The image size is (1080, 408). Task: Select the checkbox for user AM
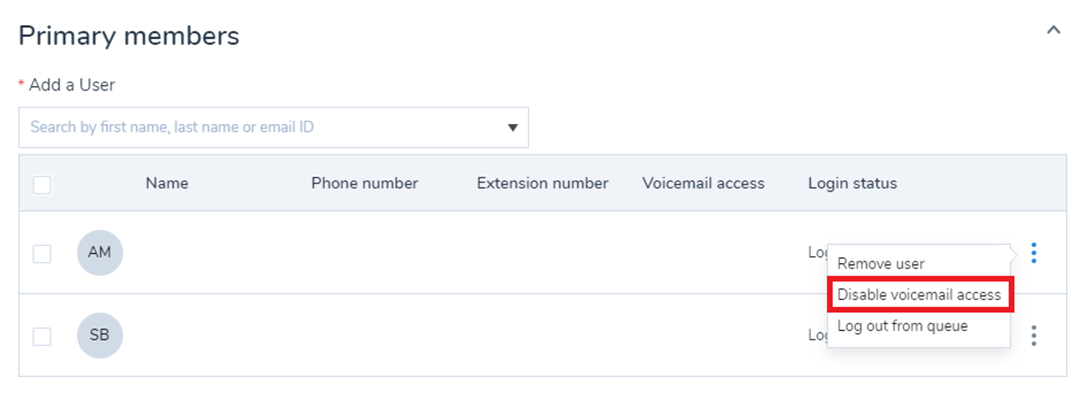tap(42, 254)
